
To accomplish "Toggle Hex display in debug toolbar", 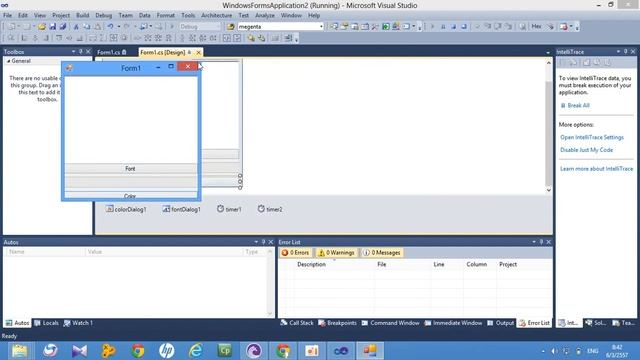I will click(536, 27).
